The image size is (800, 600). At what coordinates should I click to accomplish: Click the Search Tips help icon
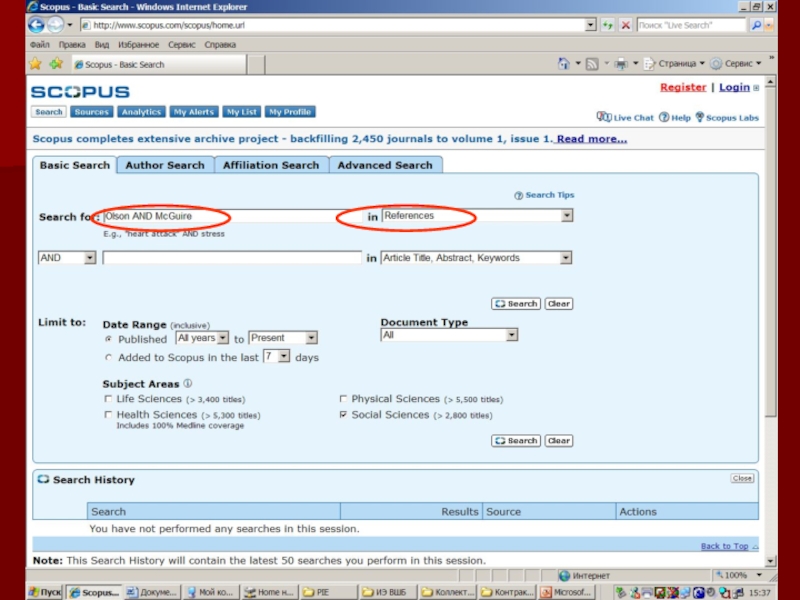[518, 195]
